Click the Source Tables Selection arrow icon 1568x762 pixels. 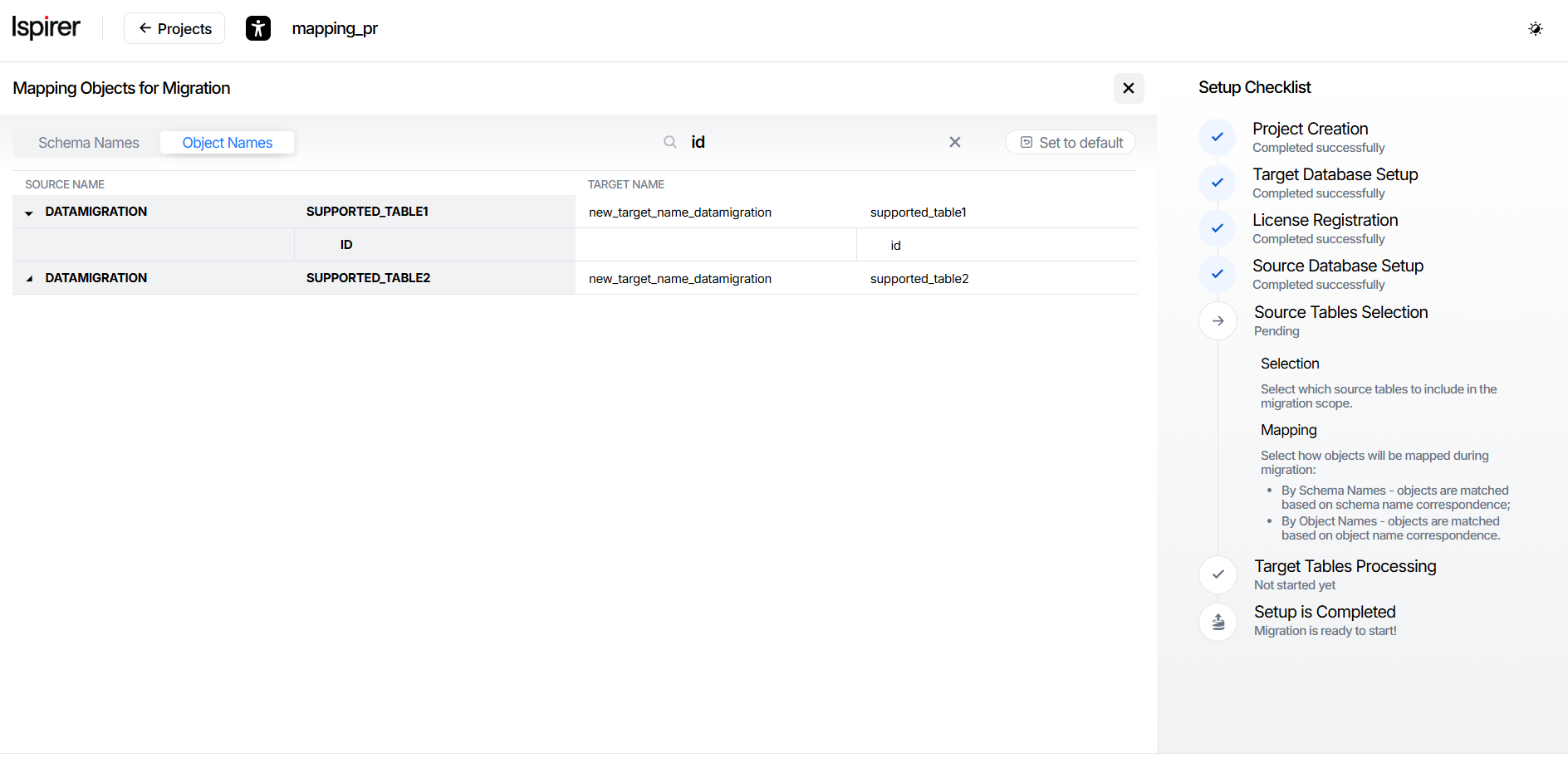click(1218, 320)
